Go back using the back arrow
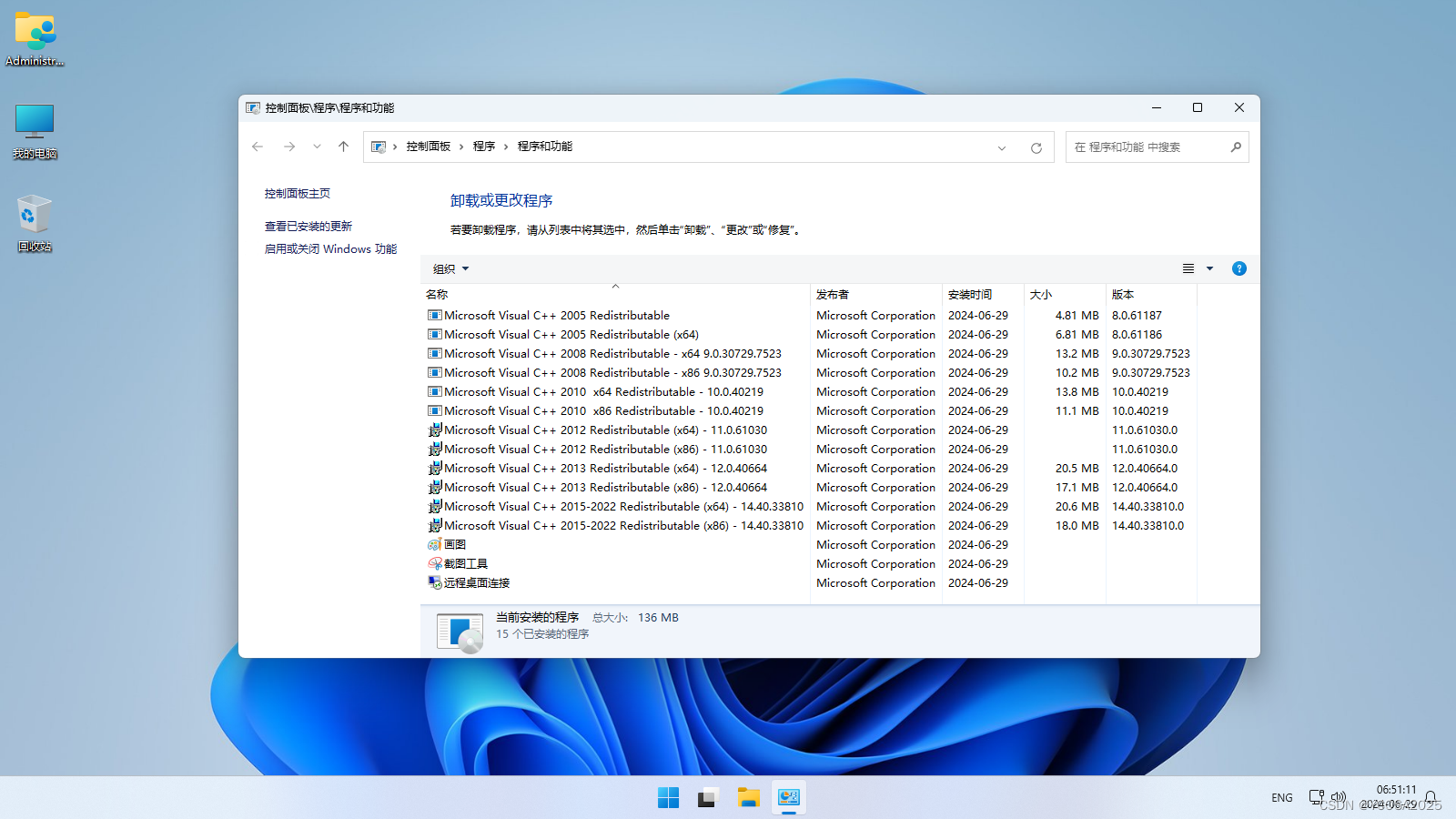The width and height of the screenshot is (1456, 819). point(258,147)
